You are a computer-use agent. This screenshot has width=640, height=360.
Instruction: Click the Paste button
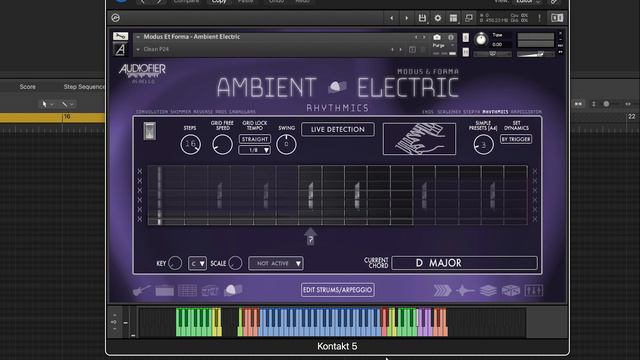(245, 2)
